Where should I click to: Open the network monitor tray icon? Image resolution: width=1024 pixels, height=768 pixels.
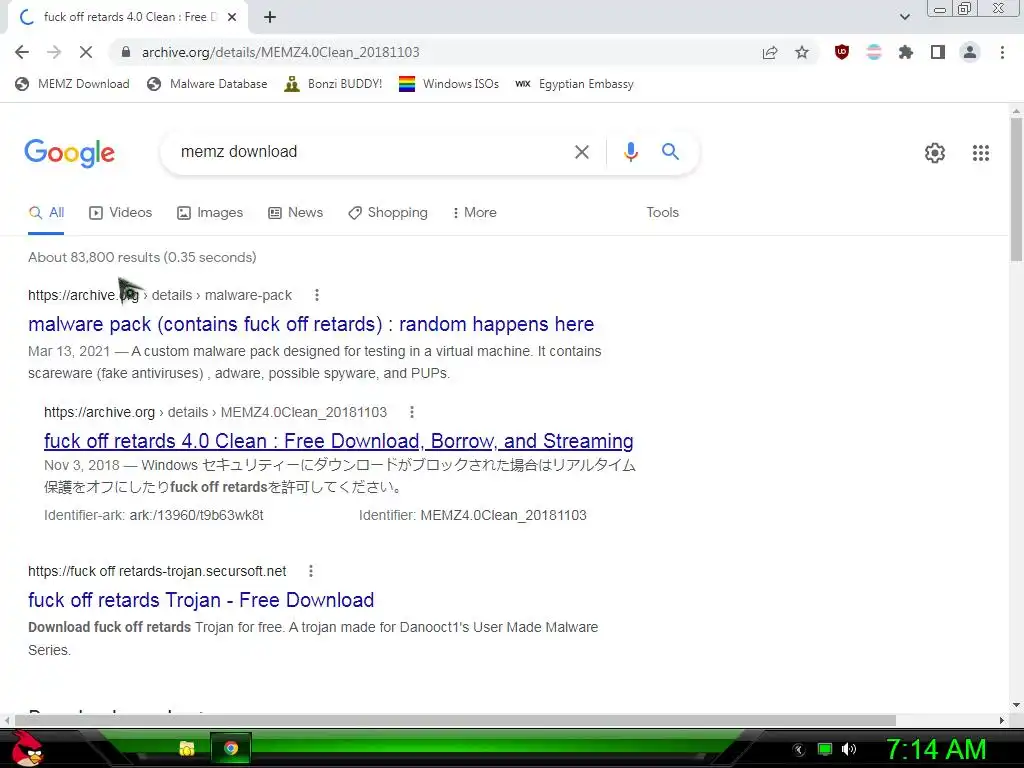tap(825, 750)
